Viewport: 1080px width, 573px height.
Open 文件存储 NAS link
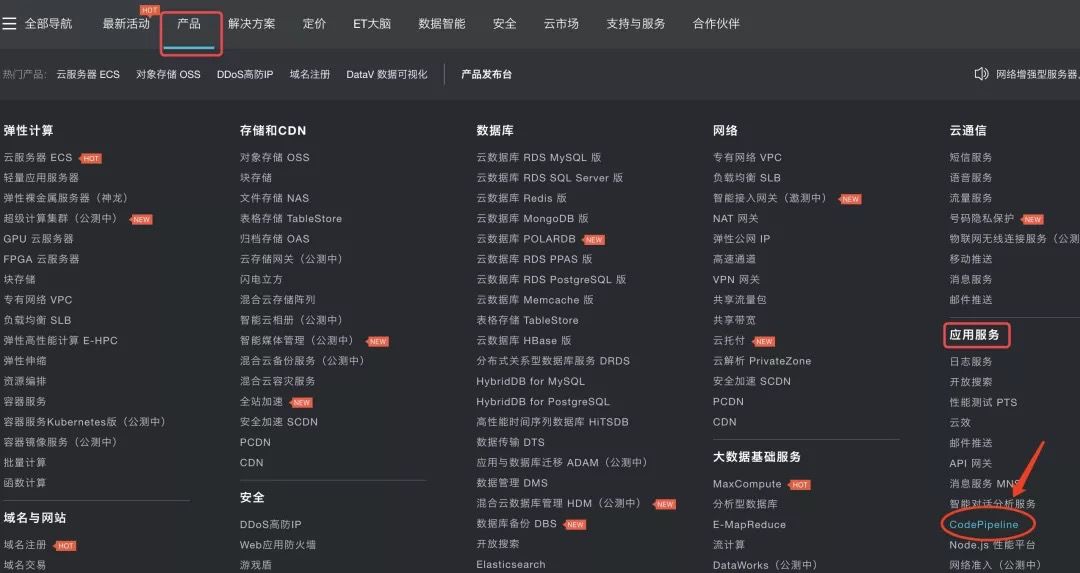274,198
